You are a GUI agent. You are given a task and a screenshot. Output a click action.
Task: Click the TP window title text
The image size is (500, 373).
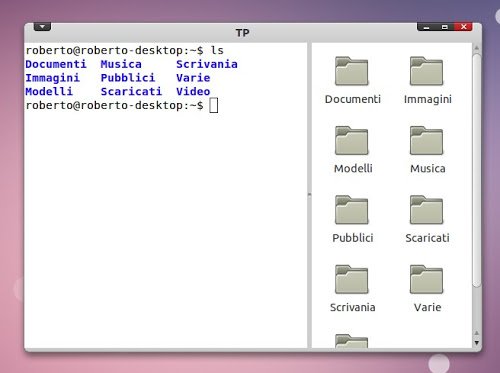tap(242, 33)
